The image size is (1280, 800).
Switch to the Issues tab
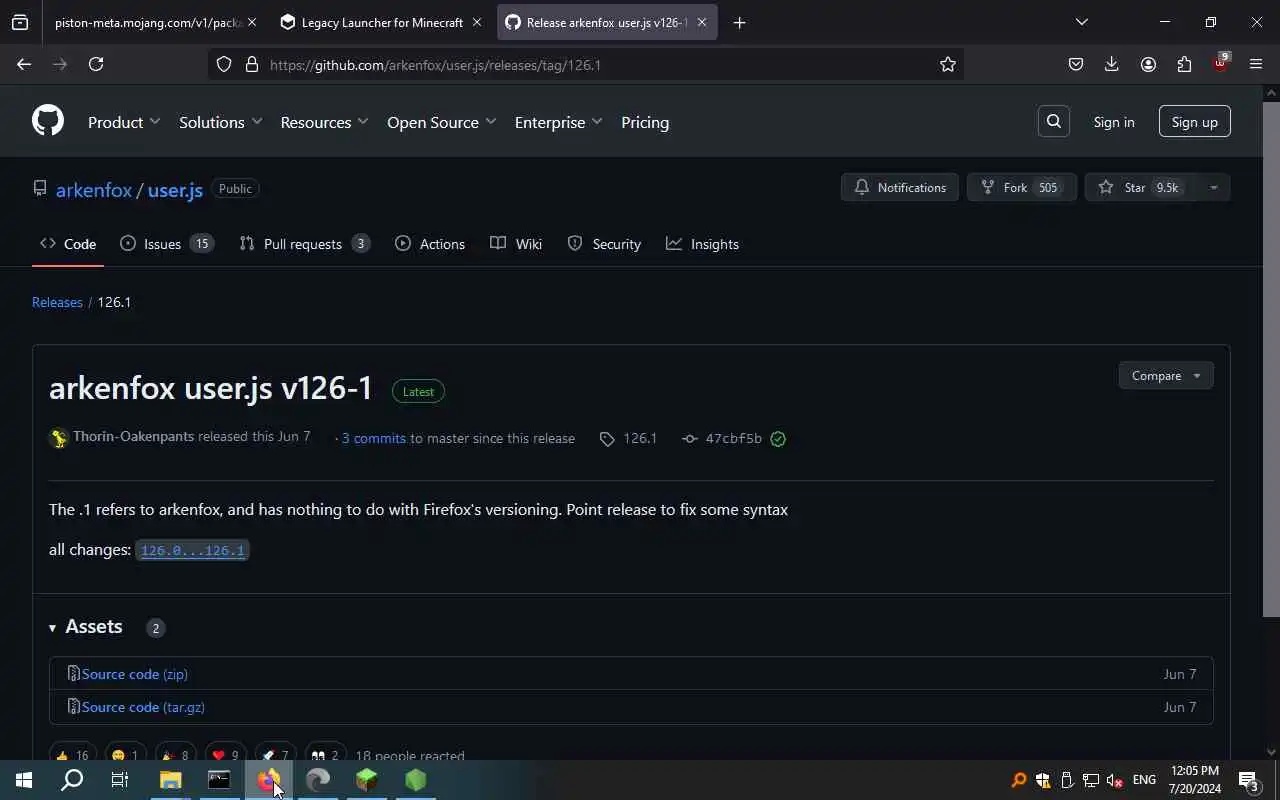(x=167, y=244)
